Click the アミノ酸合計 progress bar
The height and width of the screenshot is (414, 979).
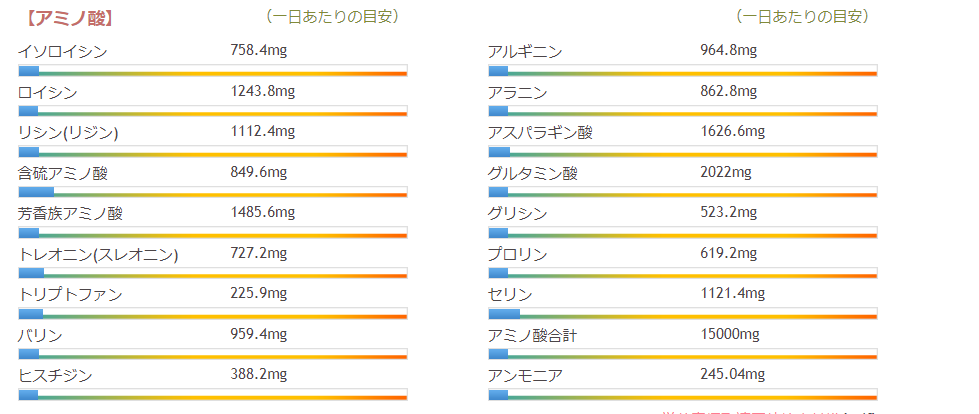point(682,354)
